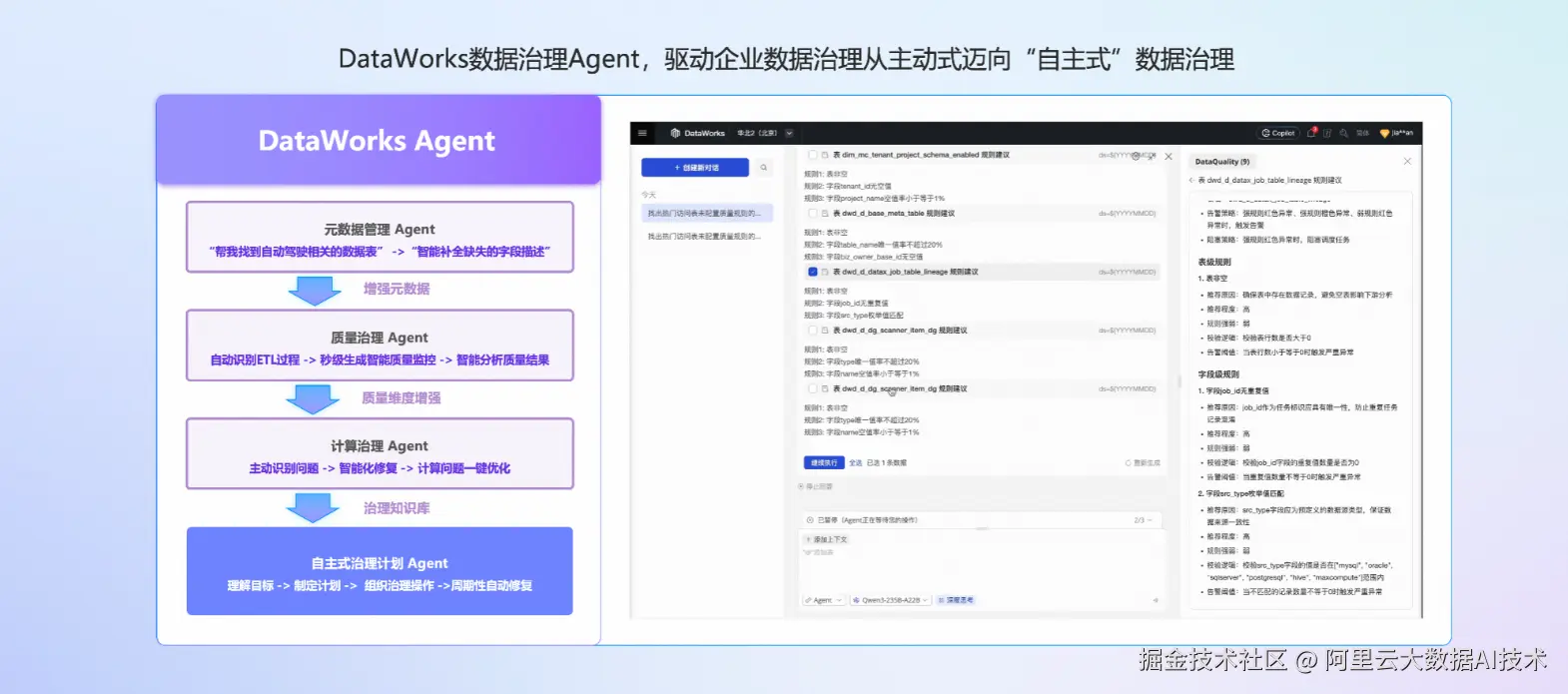
Task: Close the rule suggestion list panel
Action: [1169, 157]
